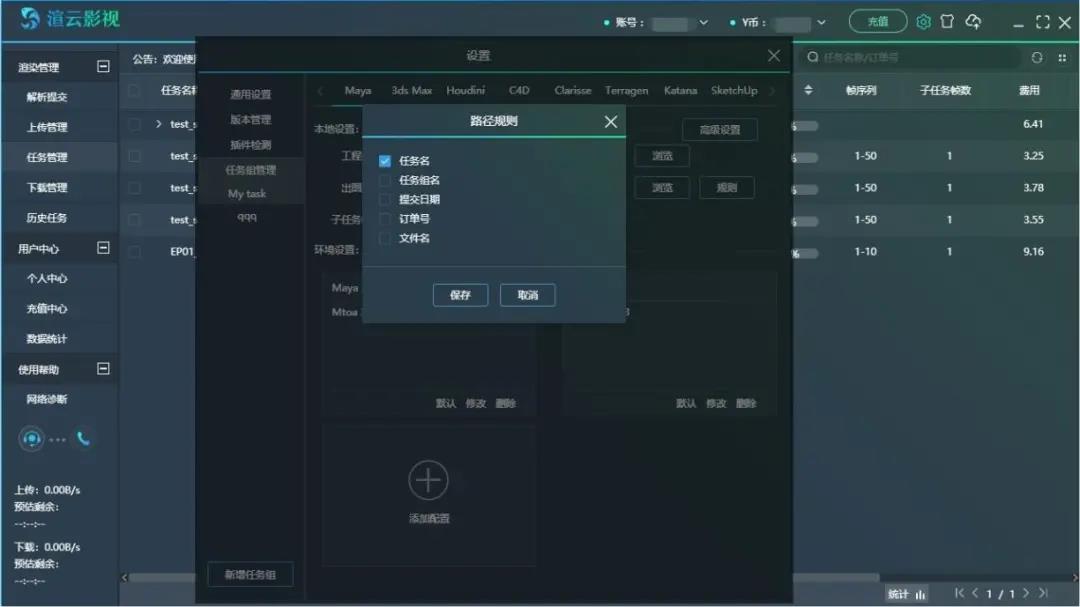Click the cloud upload icon
The image size is (1080, 607).
point(973,22)
